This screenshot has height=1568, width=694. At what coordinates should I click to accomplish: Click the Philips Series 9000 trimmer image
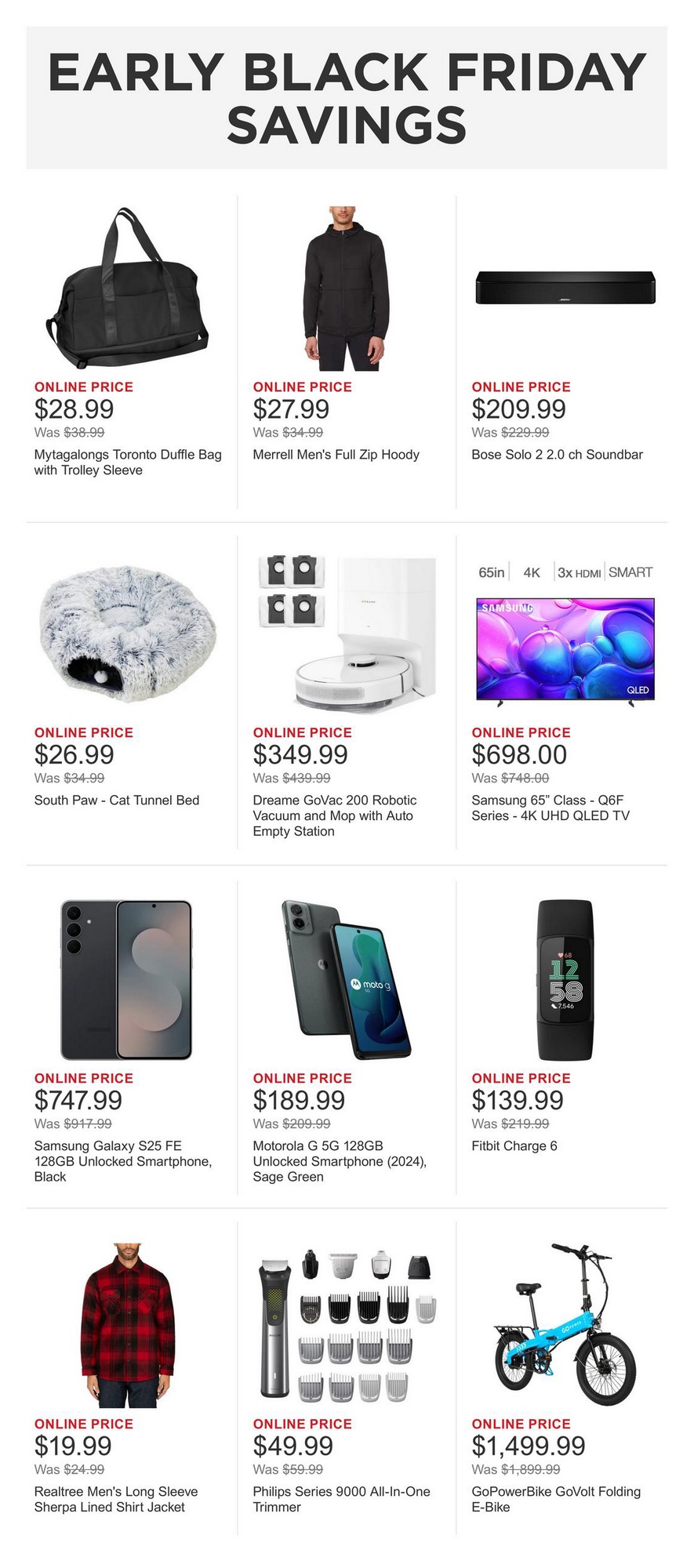coord(346,1325)
